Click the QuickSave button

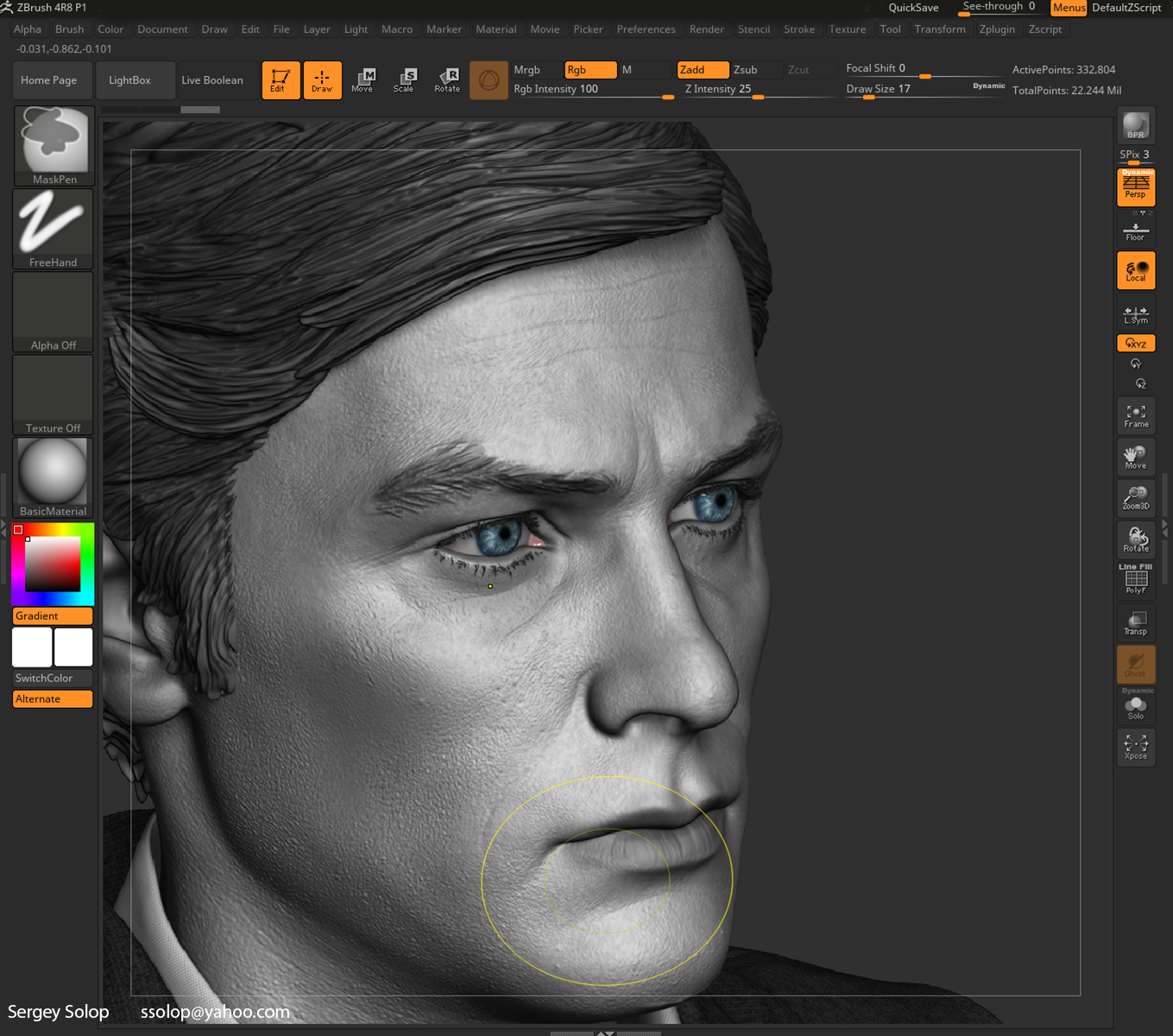click(913, 8)
